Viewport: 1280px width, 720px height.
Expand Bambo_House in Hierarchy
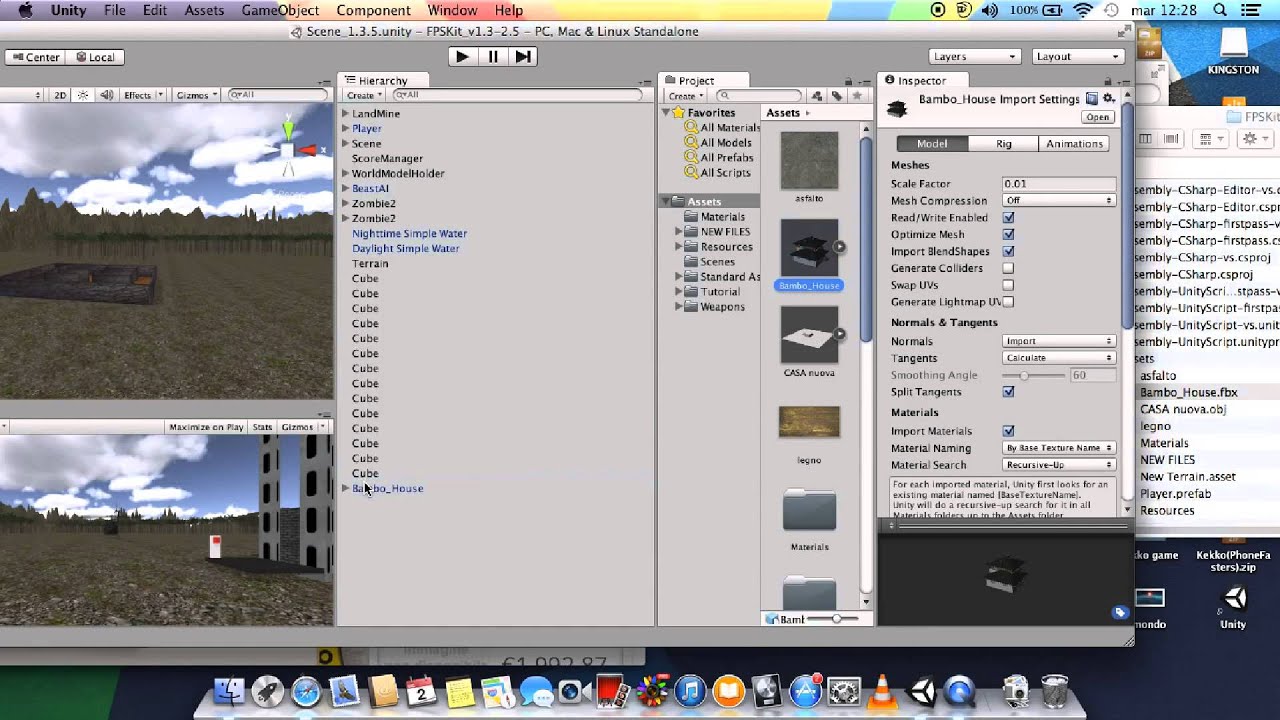[x=346, y=488]
